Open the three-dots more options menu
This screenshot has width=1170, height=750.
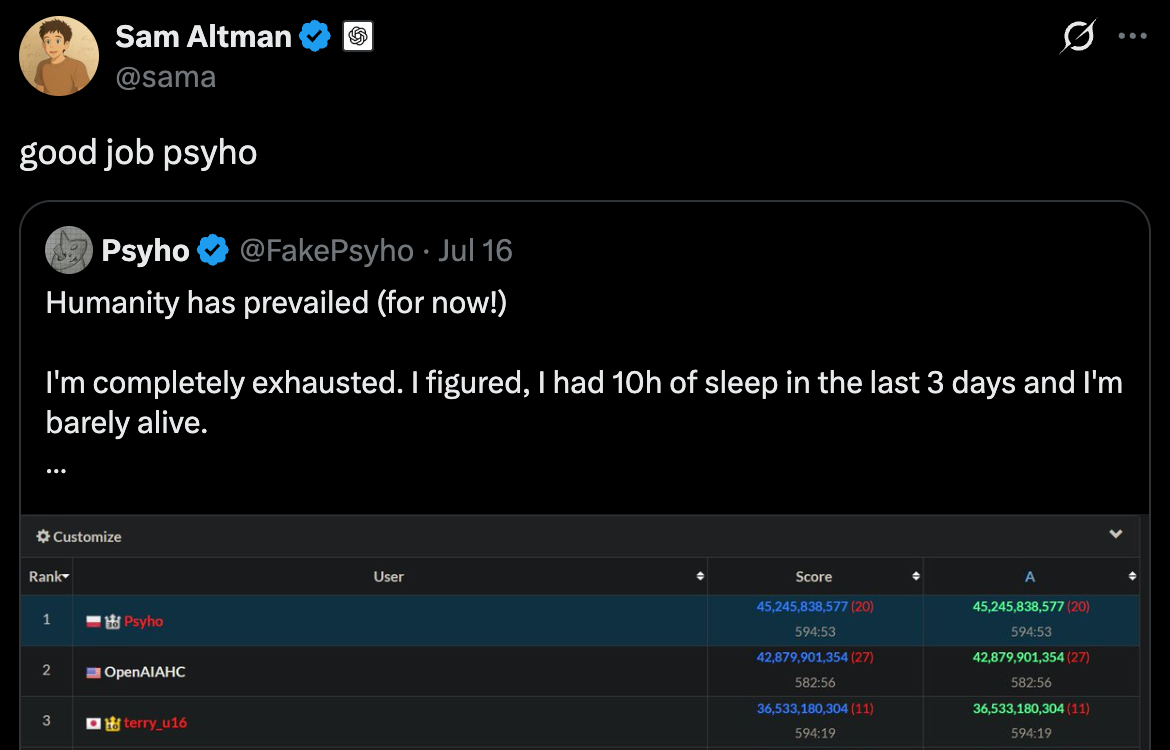click(1132, 37)
